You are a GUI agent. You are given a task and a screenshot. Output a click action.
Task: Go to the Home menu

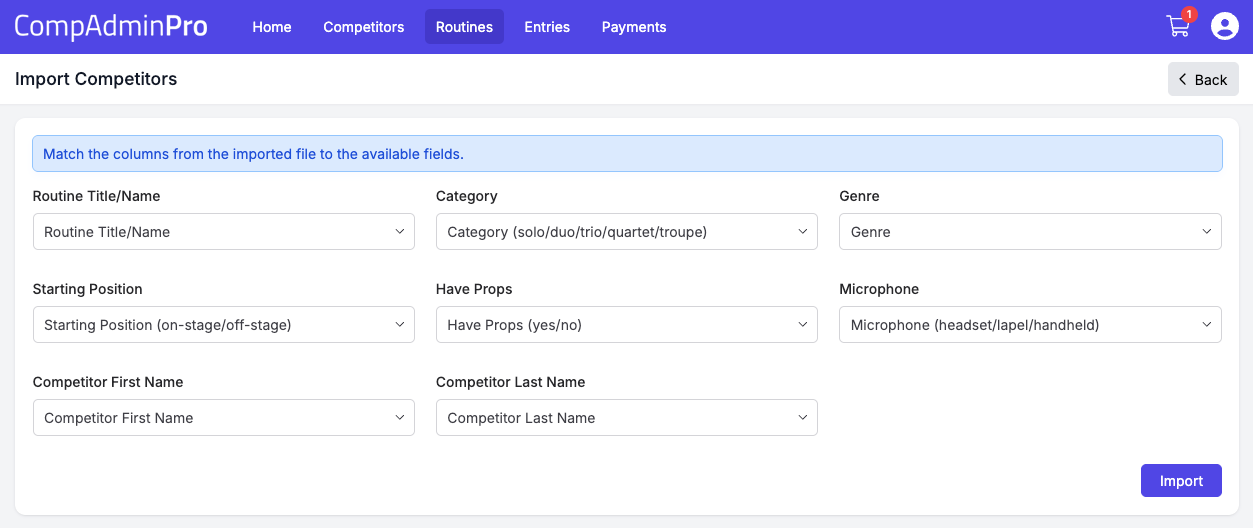click(x=272, y=27)
